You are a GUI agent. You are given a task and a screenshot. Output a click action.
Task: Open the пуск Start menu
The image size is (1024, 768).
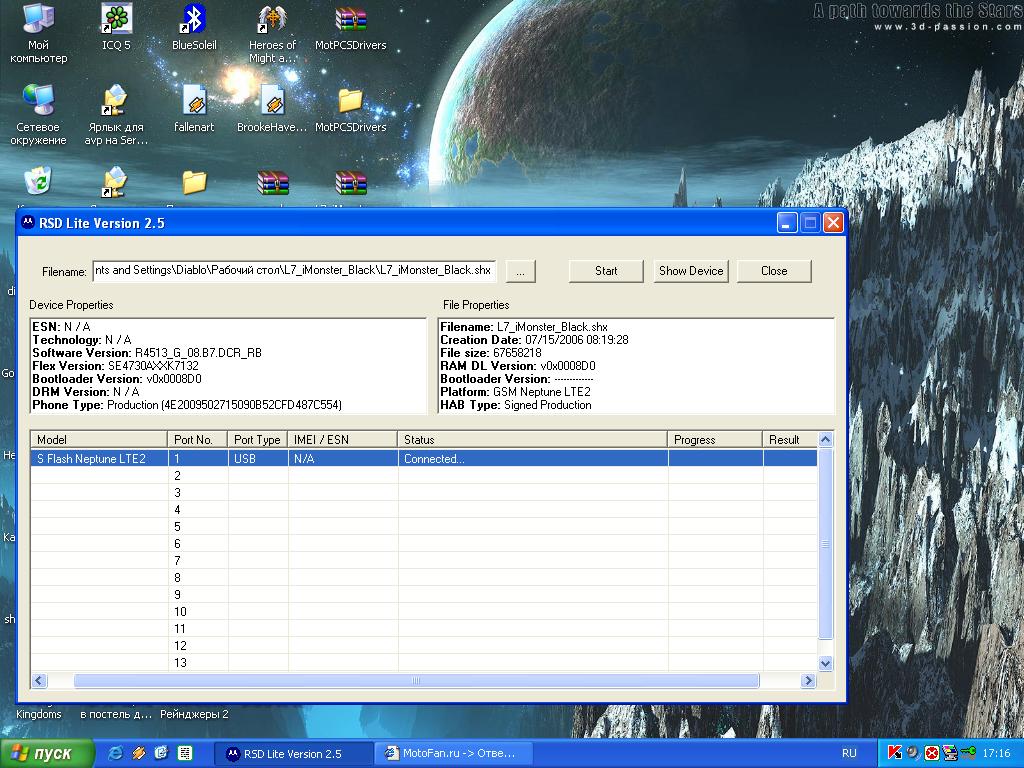tap(46, 753)
